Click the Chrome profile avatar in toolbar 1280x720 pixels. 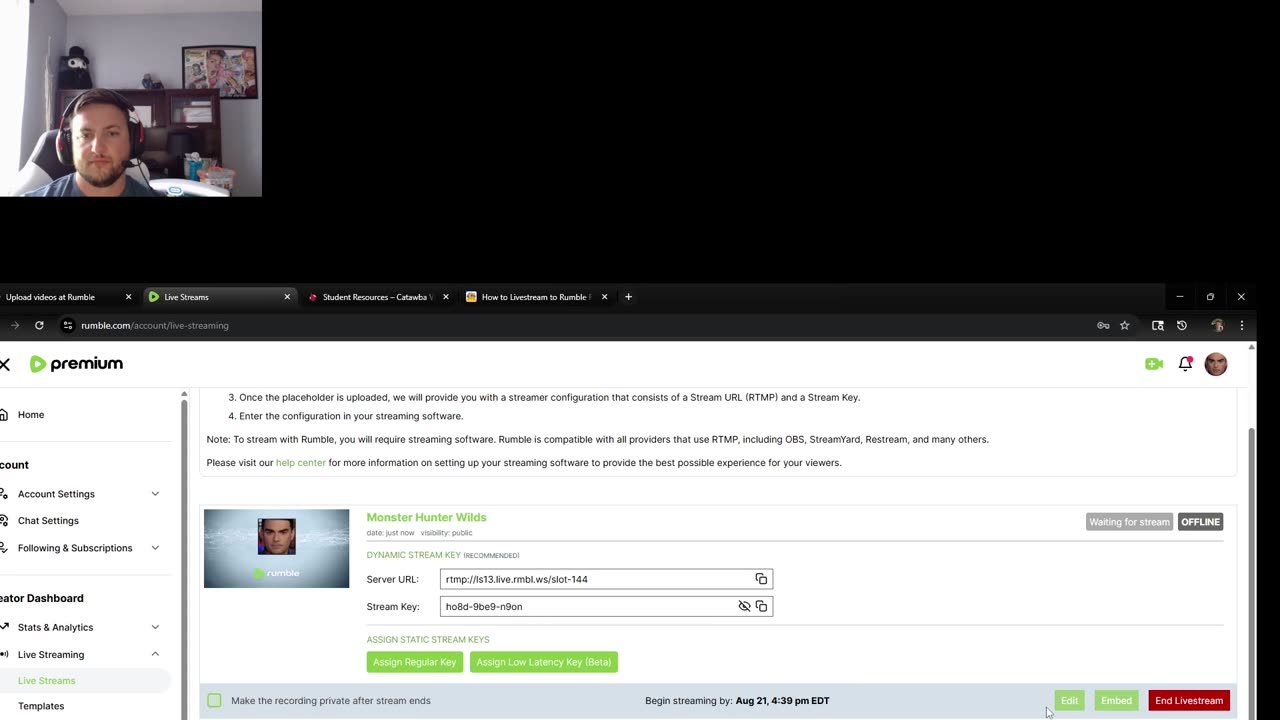pos(1217,325)
